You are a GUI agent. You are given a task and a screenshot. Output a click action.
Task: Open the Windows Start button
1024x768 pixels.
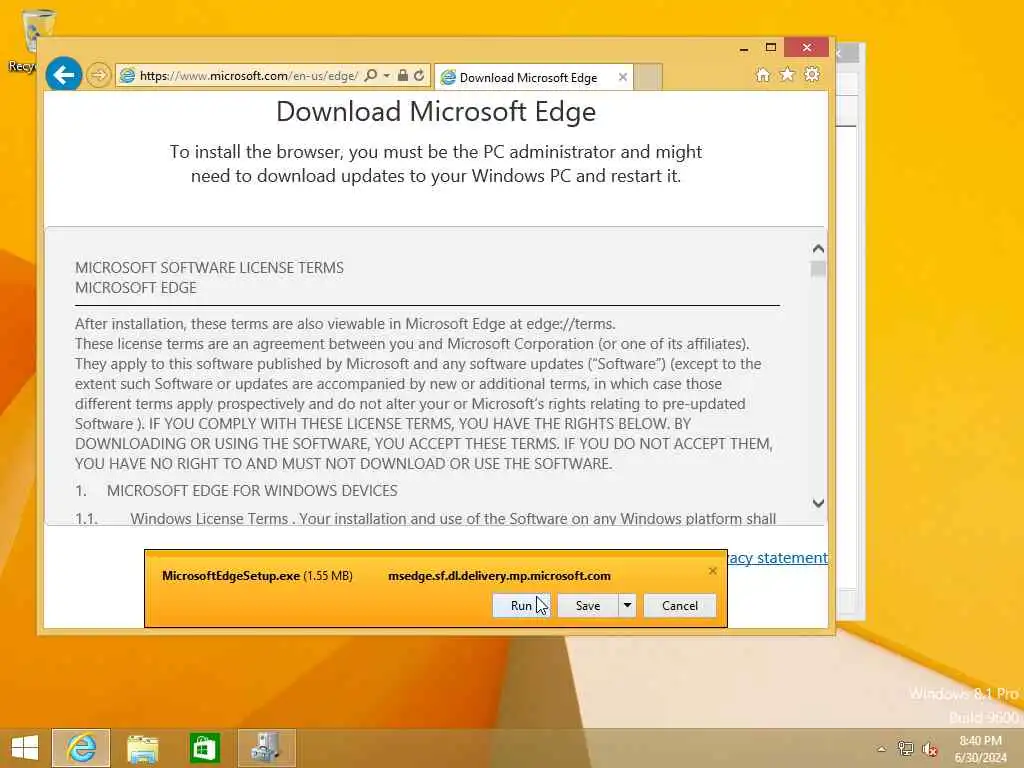coord(25,748)
